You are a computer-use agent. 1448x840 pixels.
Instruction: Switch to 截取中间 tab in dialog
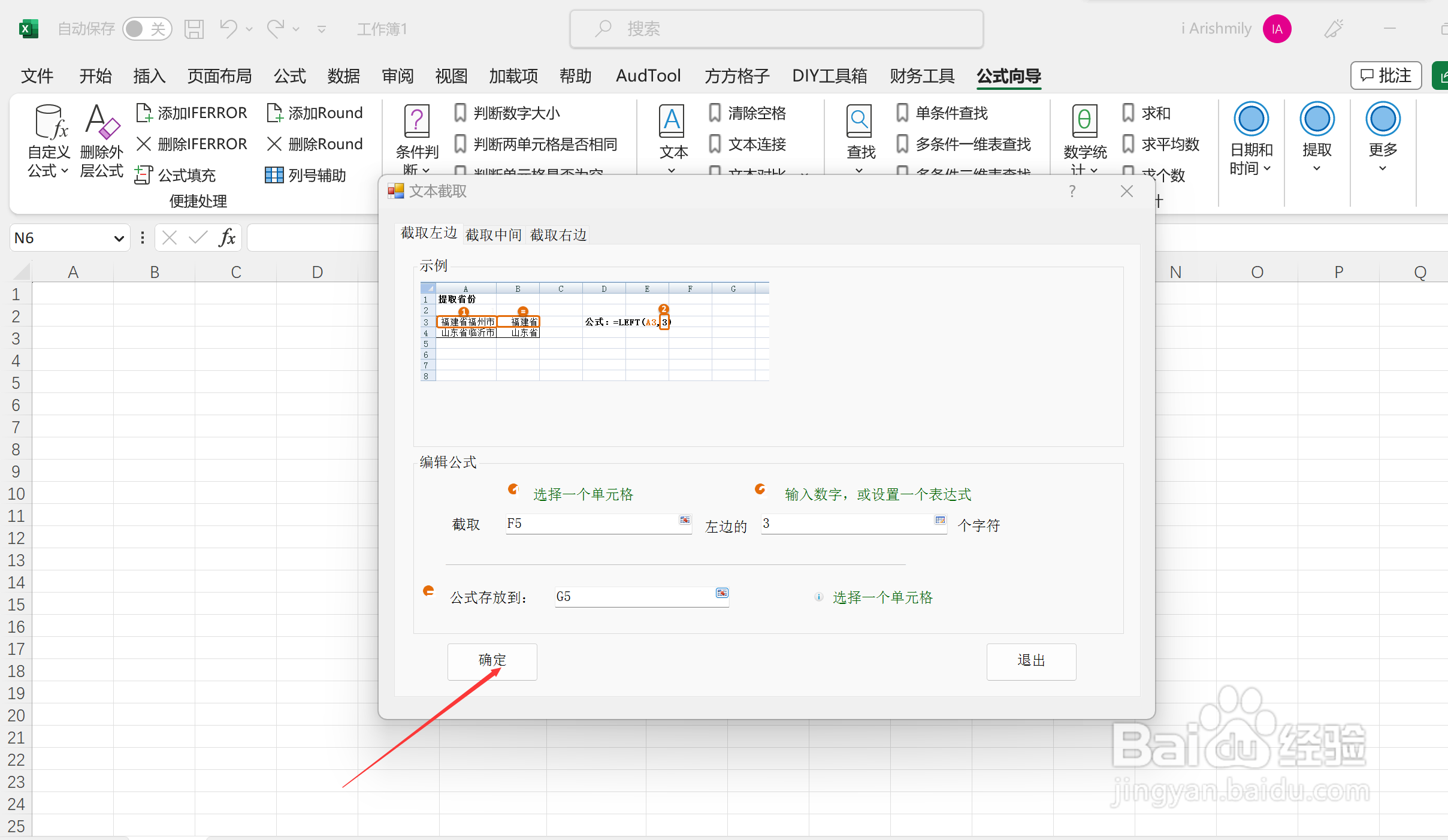pyautogui.click(x=493, y=234)
